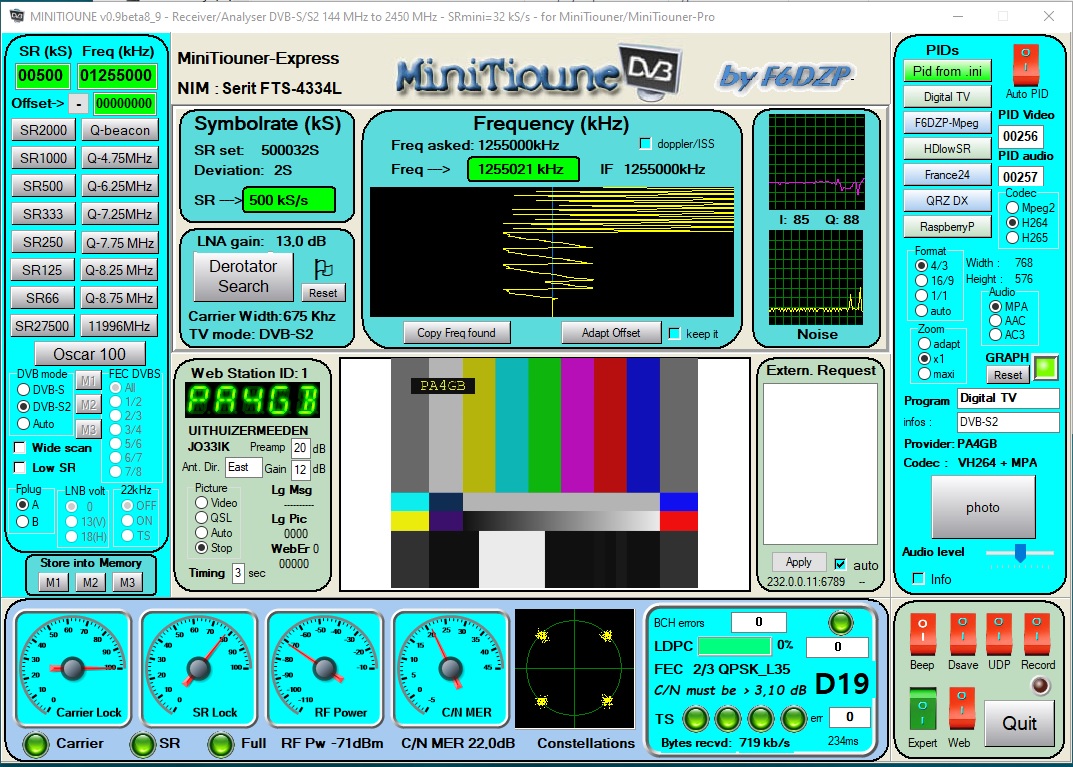Select 16/9 format radio button
The width and height of the screenshot is (1073, 767).
(922, 281)
